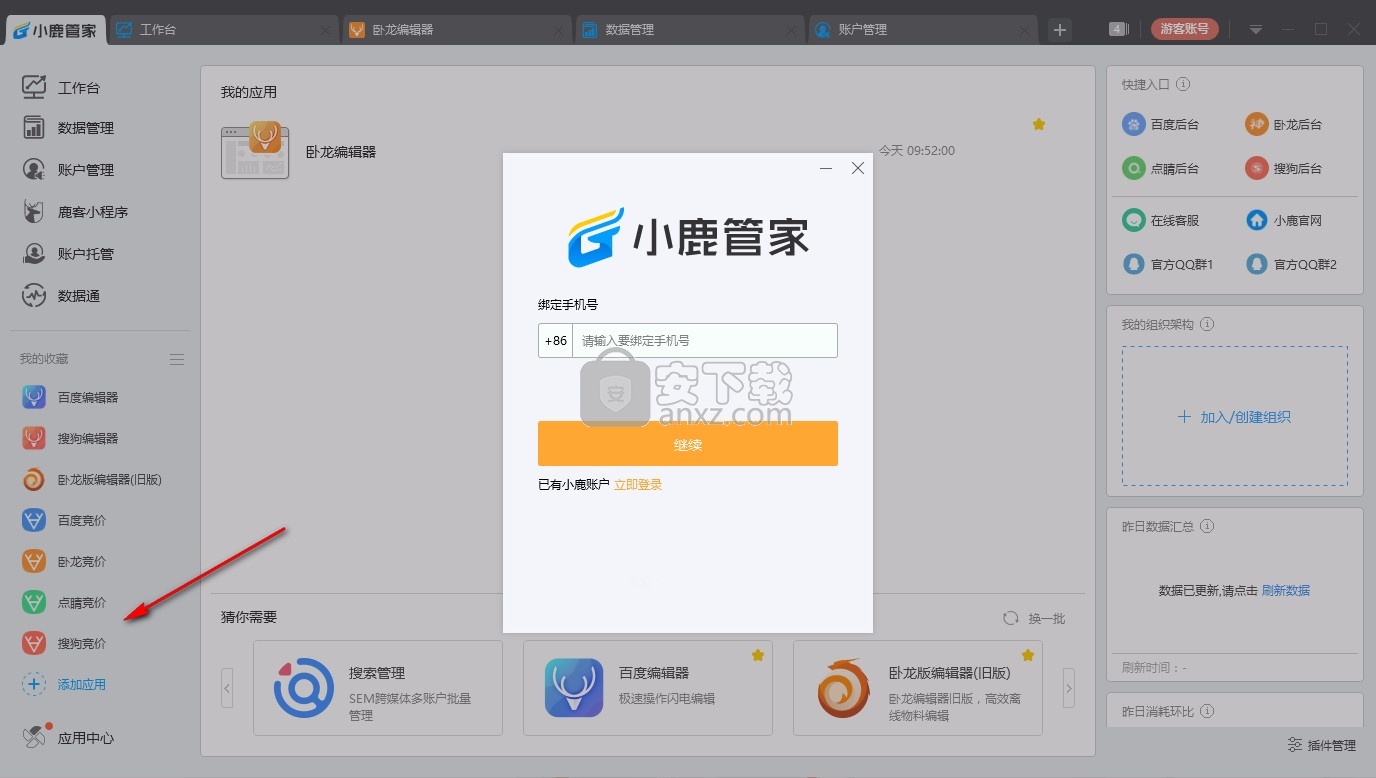
Task: Open 在线客服 quick entry
Action: pos(1160,220)
